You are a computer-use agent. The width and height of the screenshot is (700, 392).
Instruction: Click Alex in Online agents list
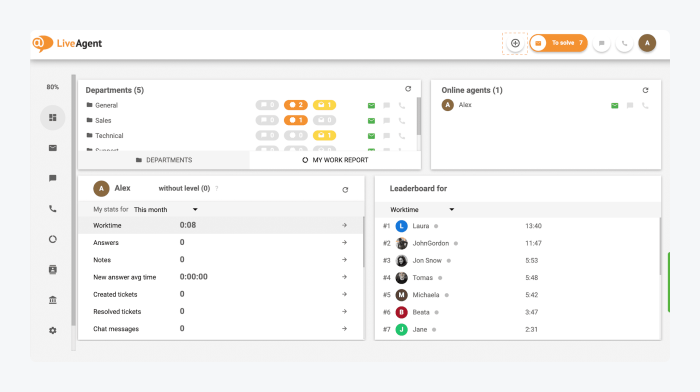(465, 105)
